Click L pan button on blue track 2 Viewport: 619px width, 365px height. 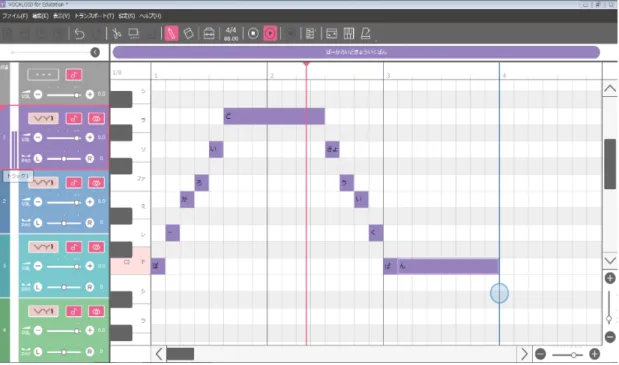(x=38, y=223)
